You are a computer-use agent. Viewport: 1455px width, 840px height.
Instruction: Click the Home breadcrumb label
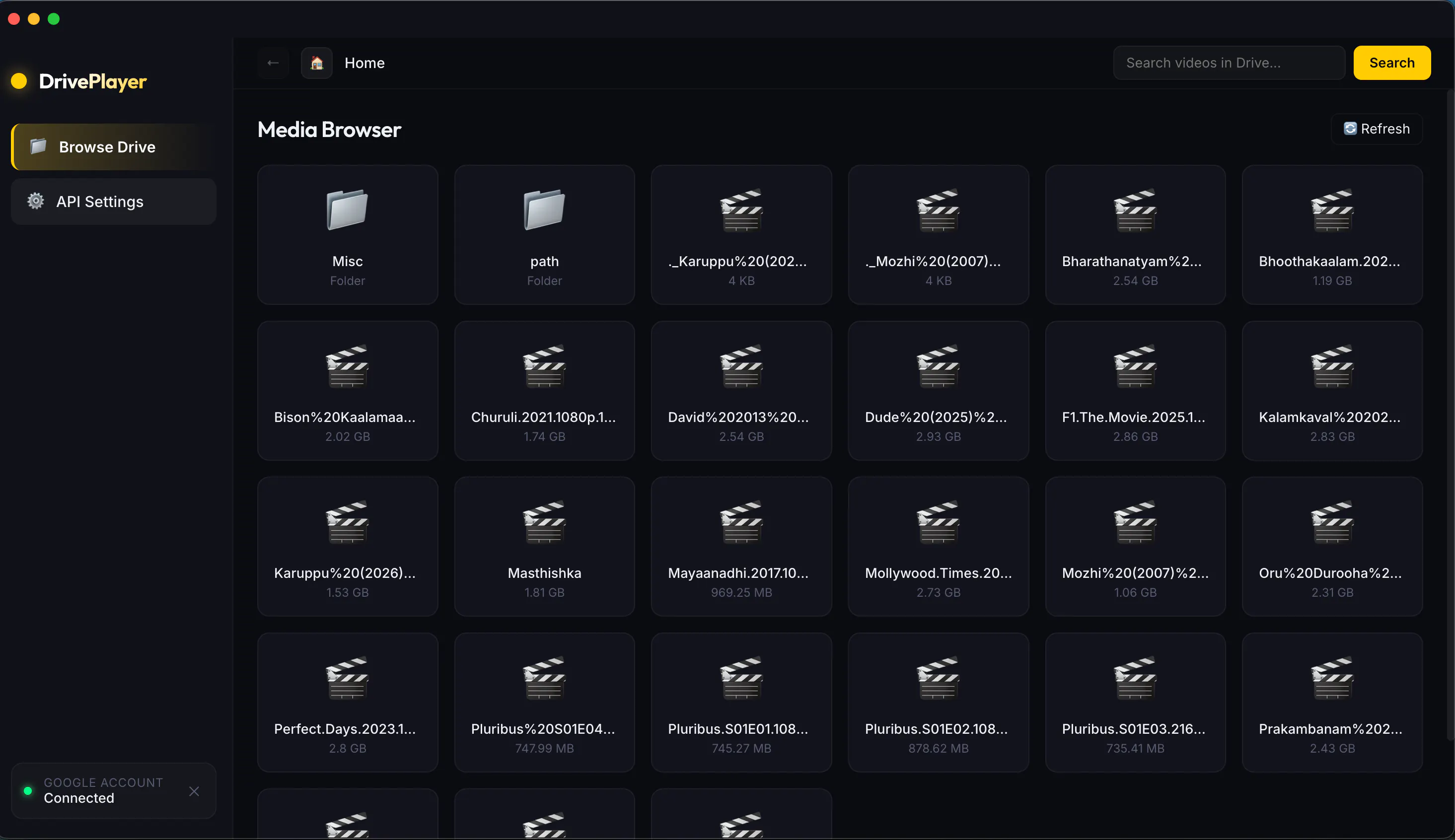click(364, 63)
